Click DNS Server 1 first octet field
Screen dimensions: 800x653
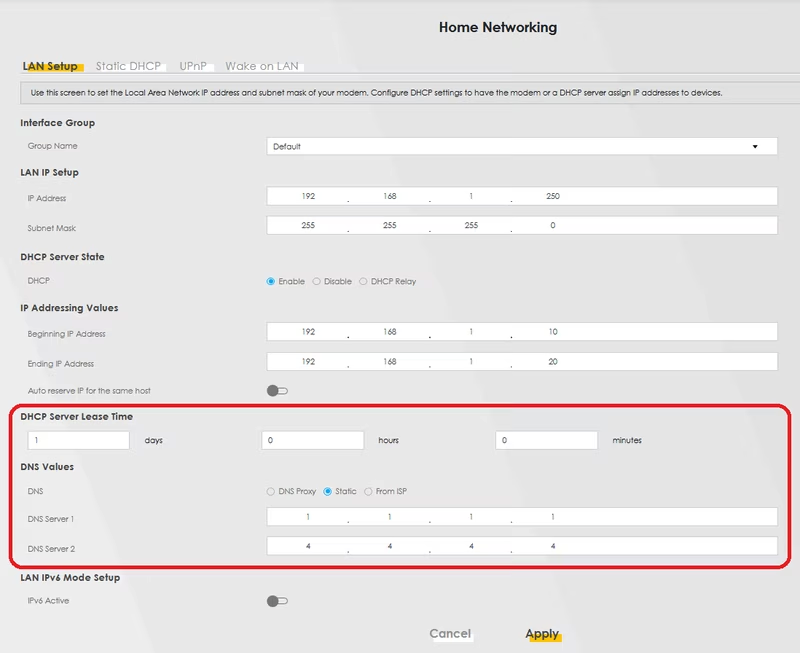[x=308, y=517]
